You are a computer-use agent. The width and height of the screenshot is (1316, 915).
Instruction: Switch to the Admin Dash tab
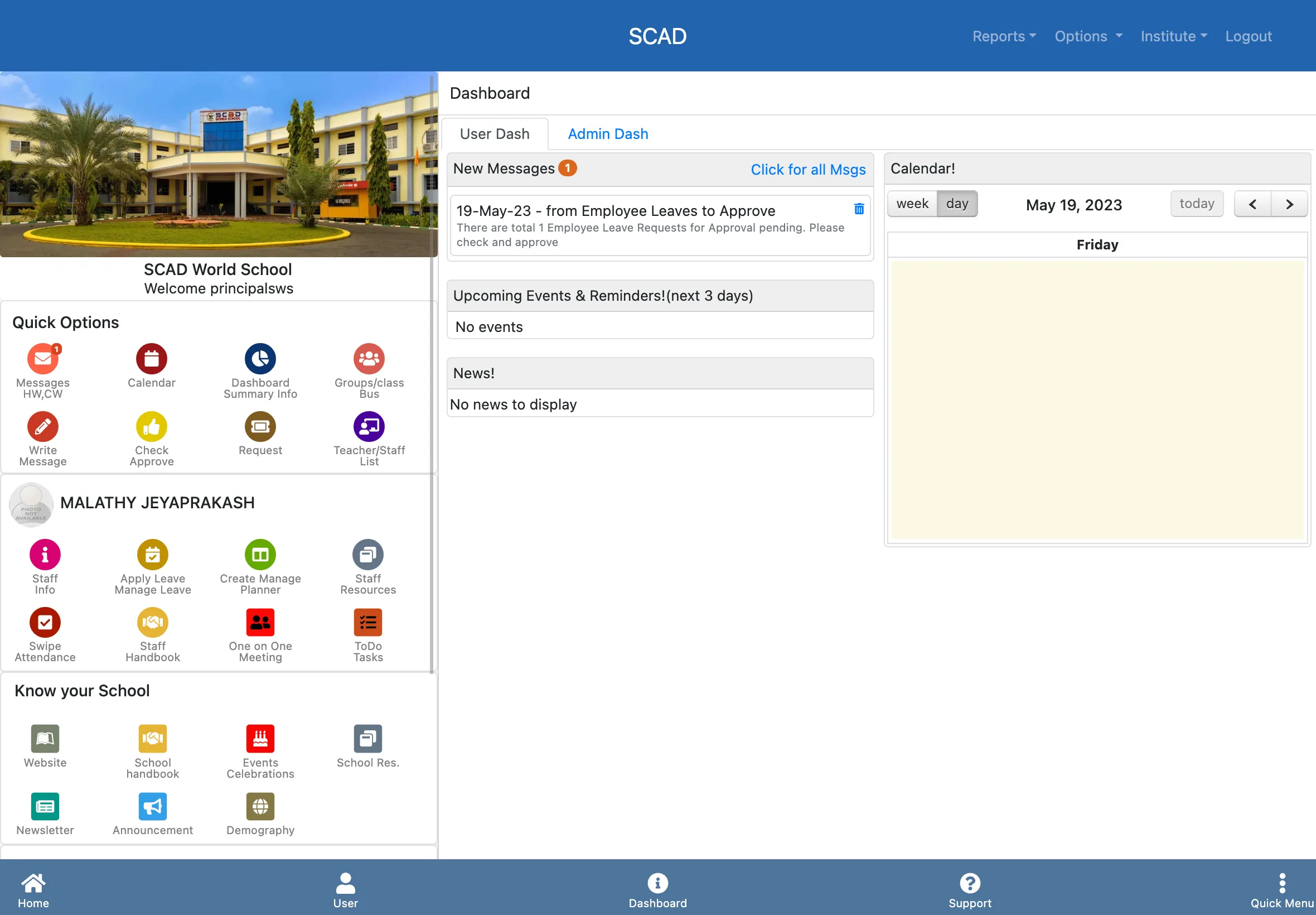tap(608, 133)
